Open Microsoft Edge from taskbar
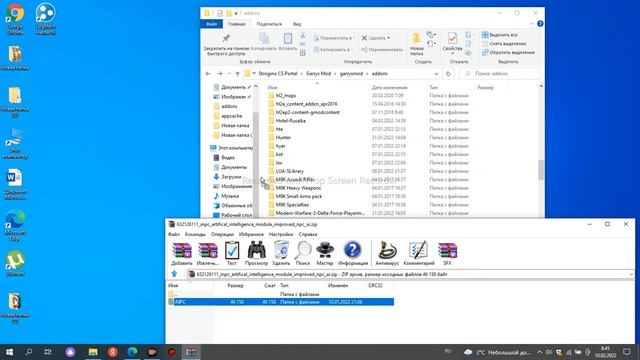This screenshot has height=360, width=640. [x=132, y=352]
